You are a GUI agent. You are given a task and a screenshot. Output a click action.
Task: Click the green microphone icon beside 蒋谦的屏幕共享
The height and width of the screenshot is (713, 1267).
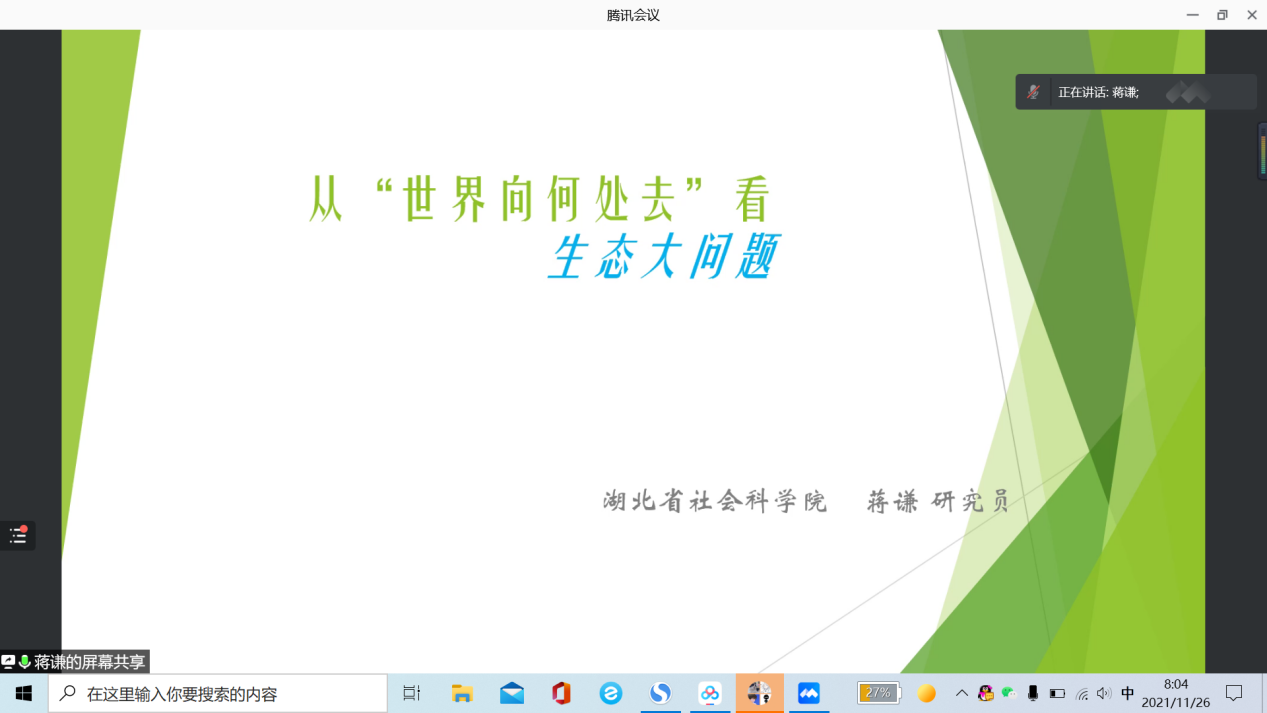click(25, 662)
